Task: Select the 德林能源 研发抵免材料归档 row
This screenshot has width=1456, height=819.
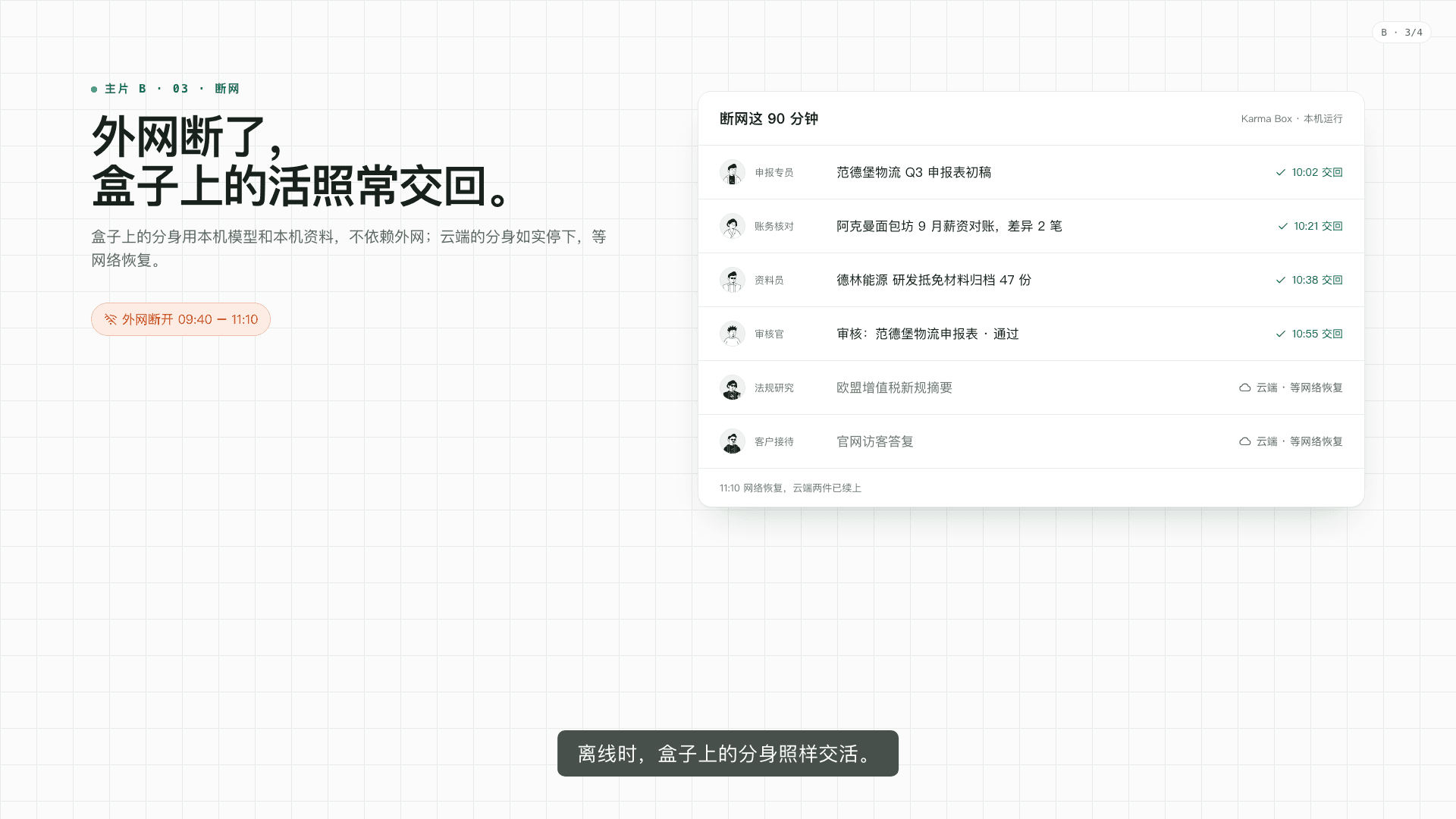Action: (1031, 280)
